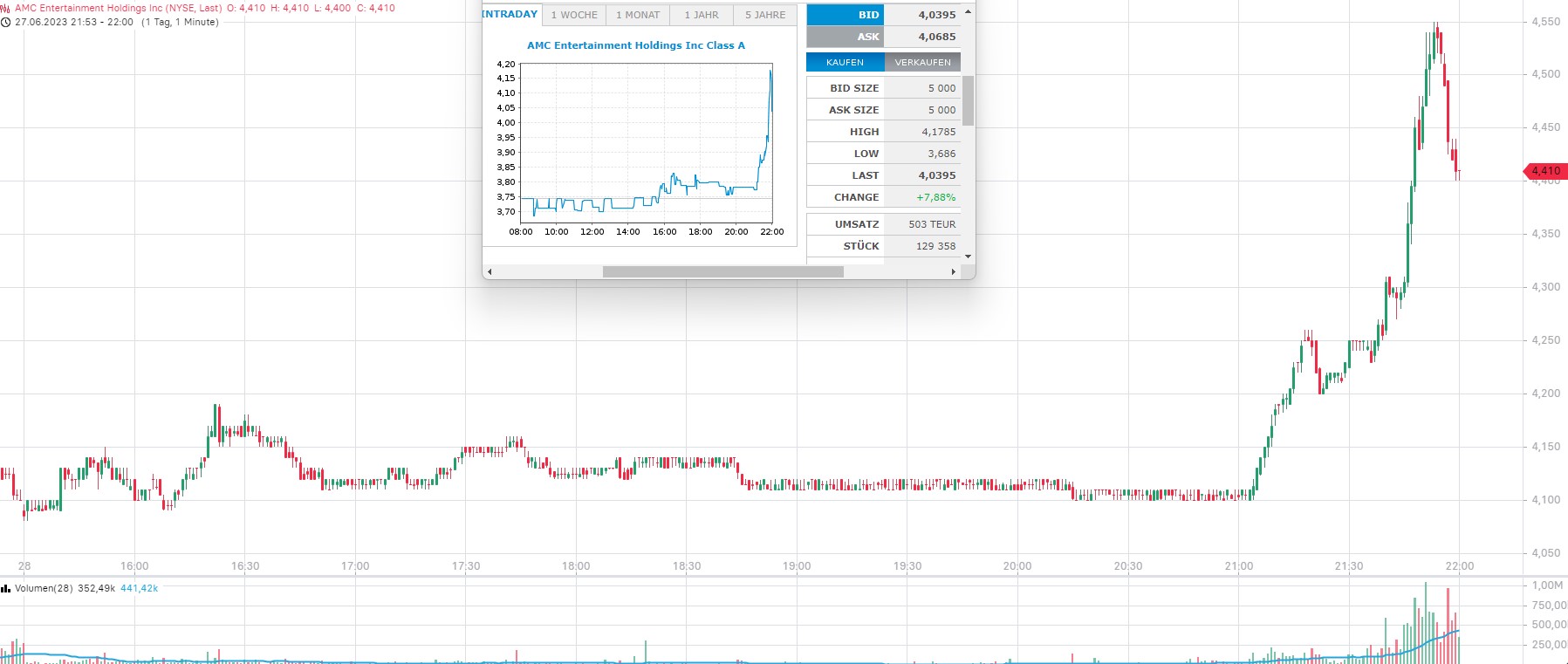Click the AMC Entertainment Holdings Inc Class A title
The width and height of the screenshot is (1568, 664).
[636, 45]
